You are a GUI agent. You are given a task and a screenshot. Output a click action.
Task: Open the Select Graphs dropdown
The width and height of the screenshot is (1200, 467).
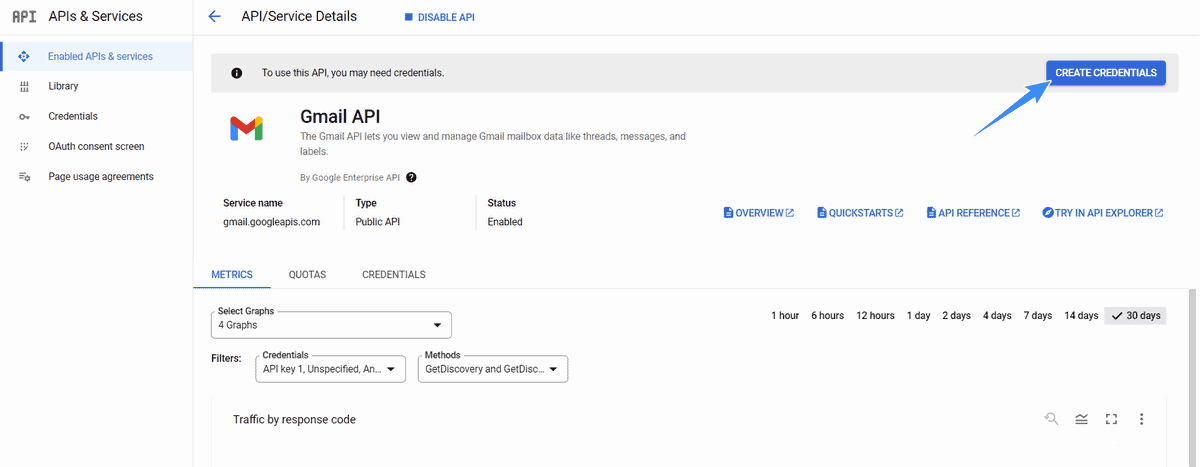(331, 325)
